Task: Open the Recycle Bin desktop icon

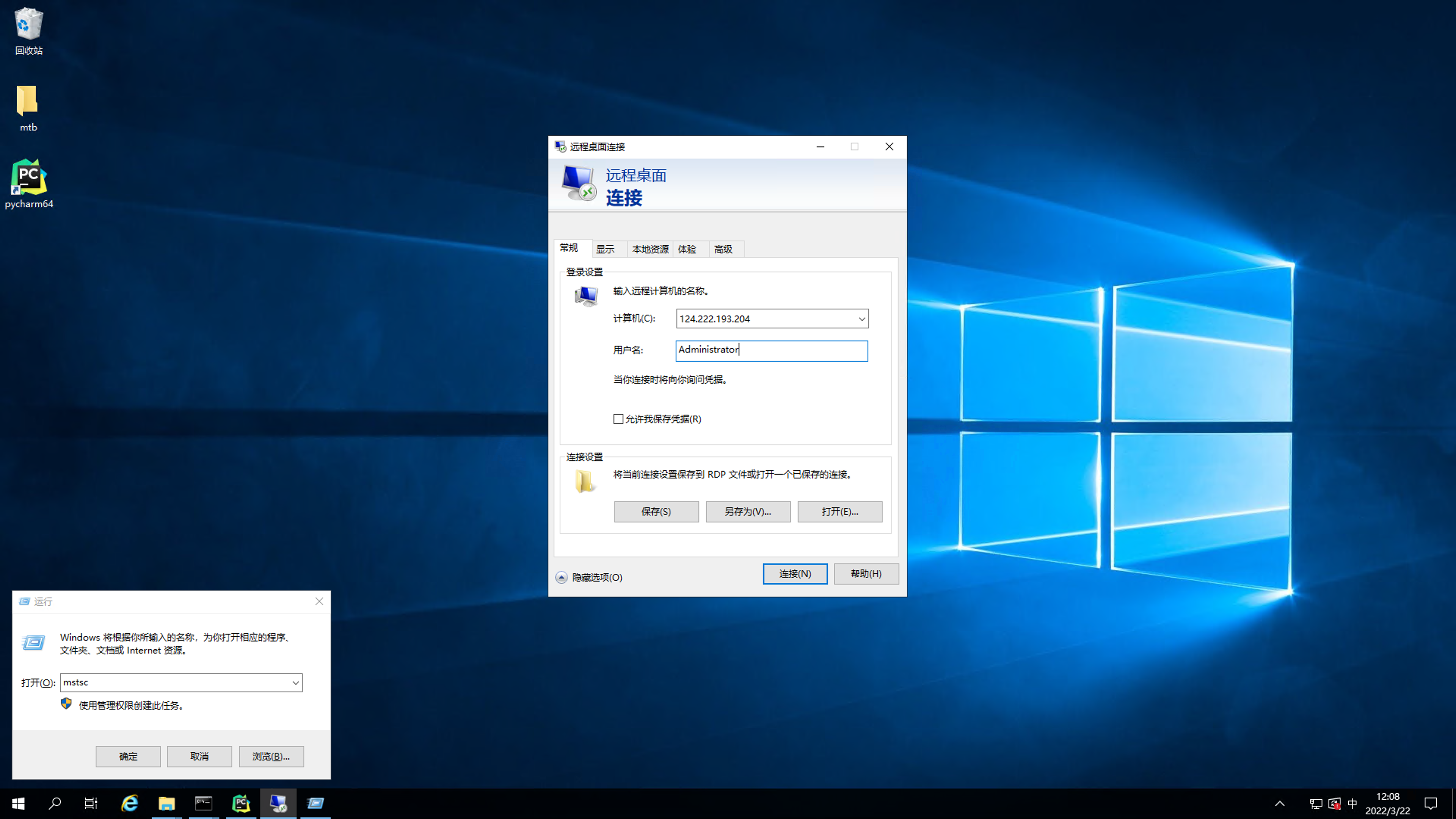Action: pos(28,25)
